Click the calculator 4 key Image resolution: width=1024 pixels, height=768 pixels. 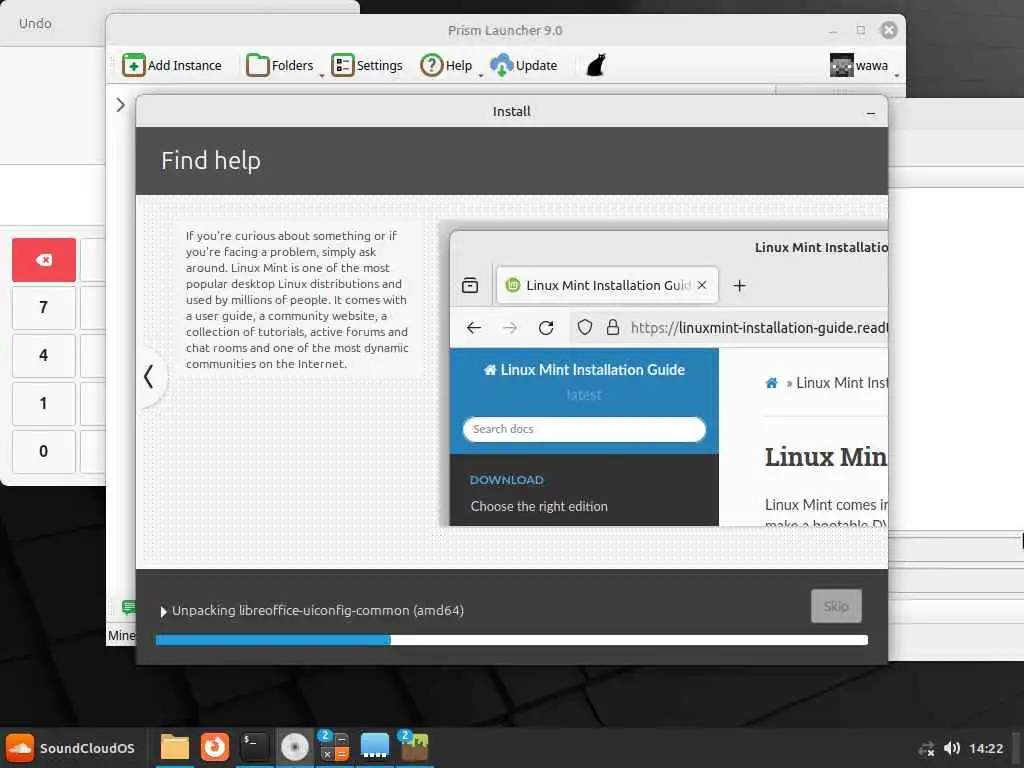(44, 355)
